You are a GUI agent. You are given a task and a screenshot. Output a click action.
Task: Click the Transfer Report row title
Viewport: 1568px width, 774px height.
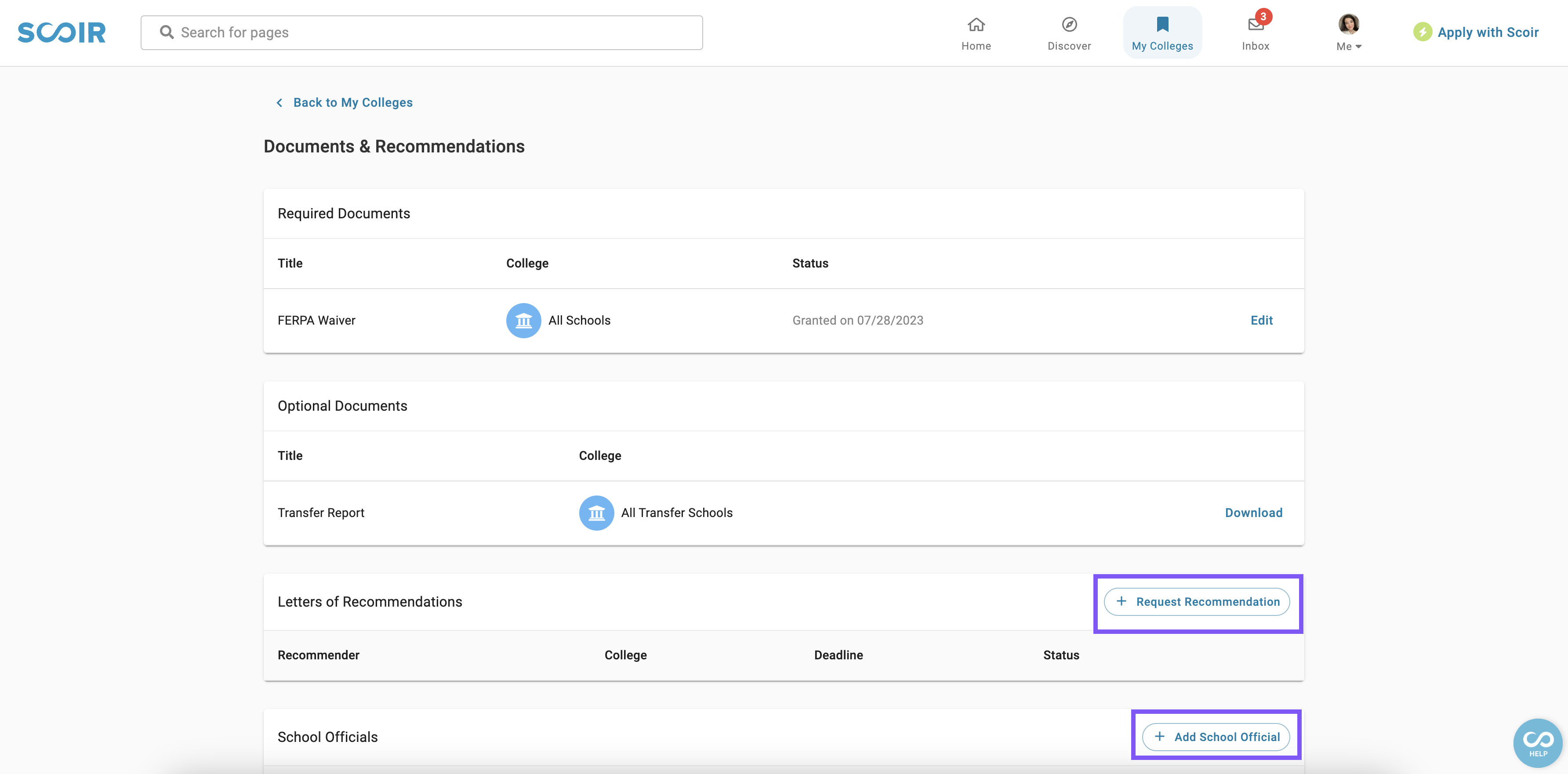pos(321,513)
